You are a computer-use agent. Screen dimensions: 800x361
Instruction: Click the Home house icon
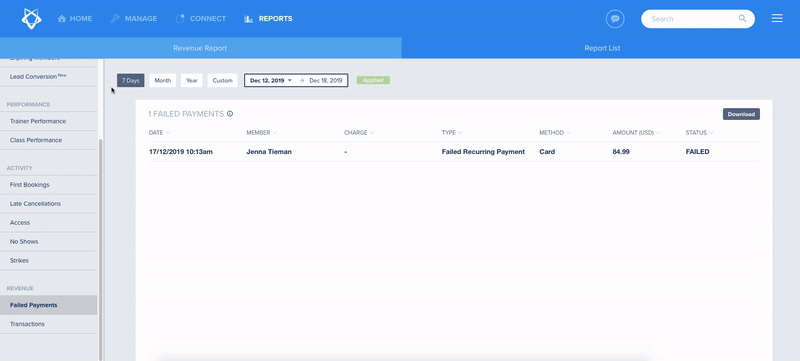[x=62, y=19]
